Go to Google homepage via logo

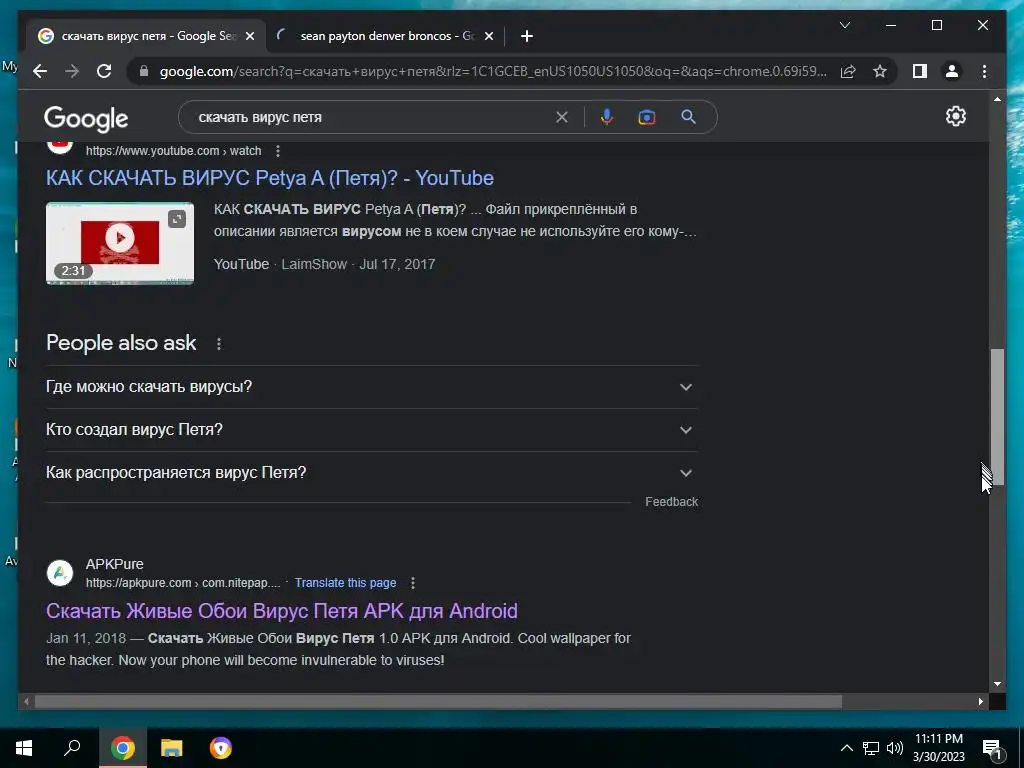click(x=86, y=118)
